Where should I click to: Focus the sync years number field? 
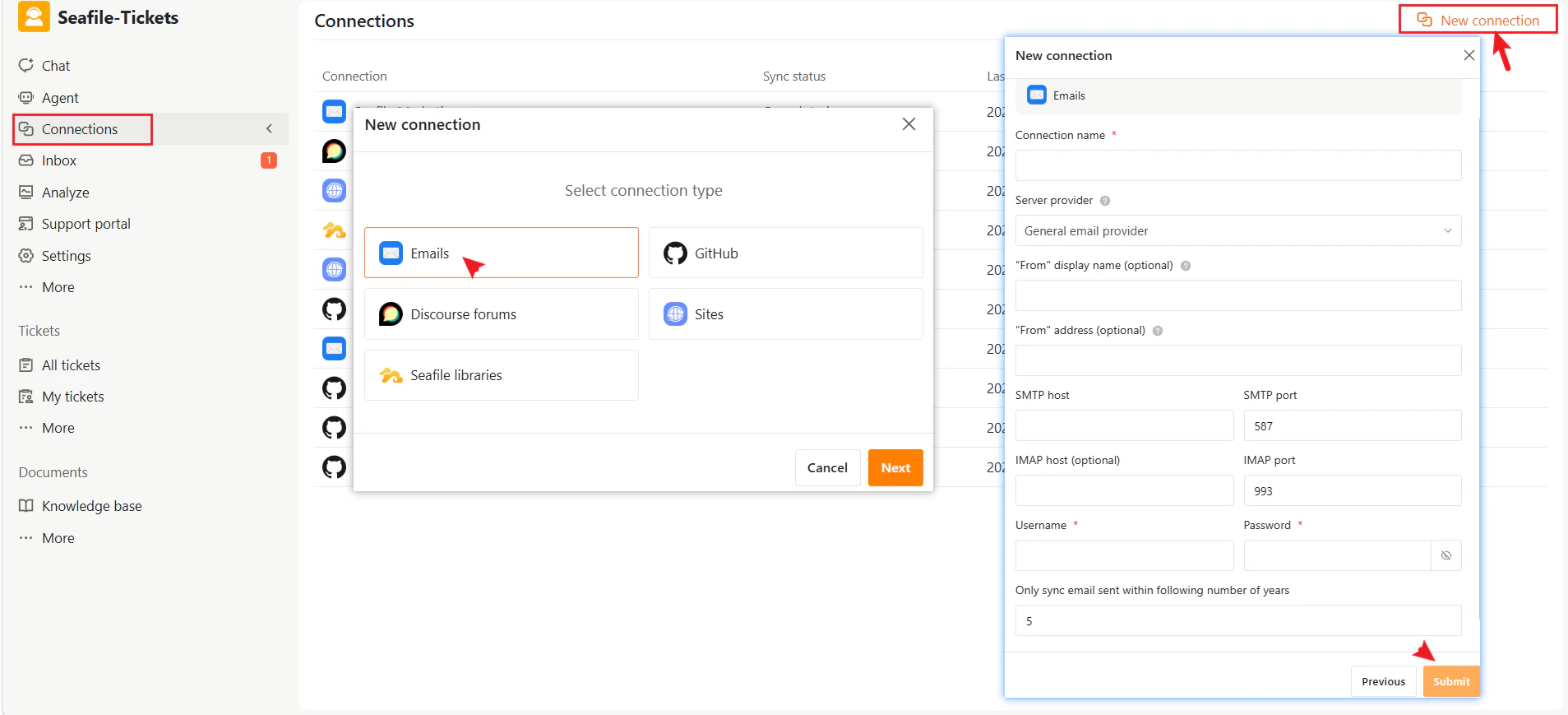coord(1238,620)
